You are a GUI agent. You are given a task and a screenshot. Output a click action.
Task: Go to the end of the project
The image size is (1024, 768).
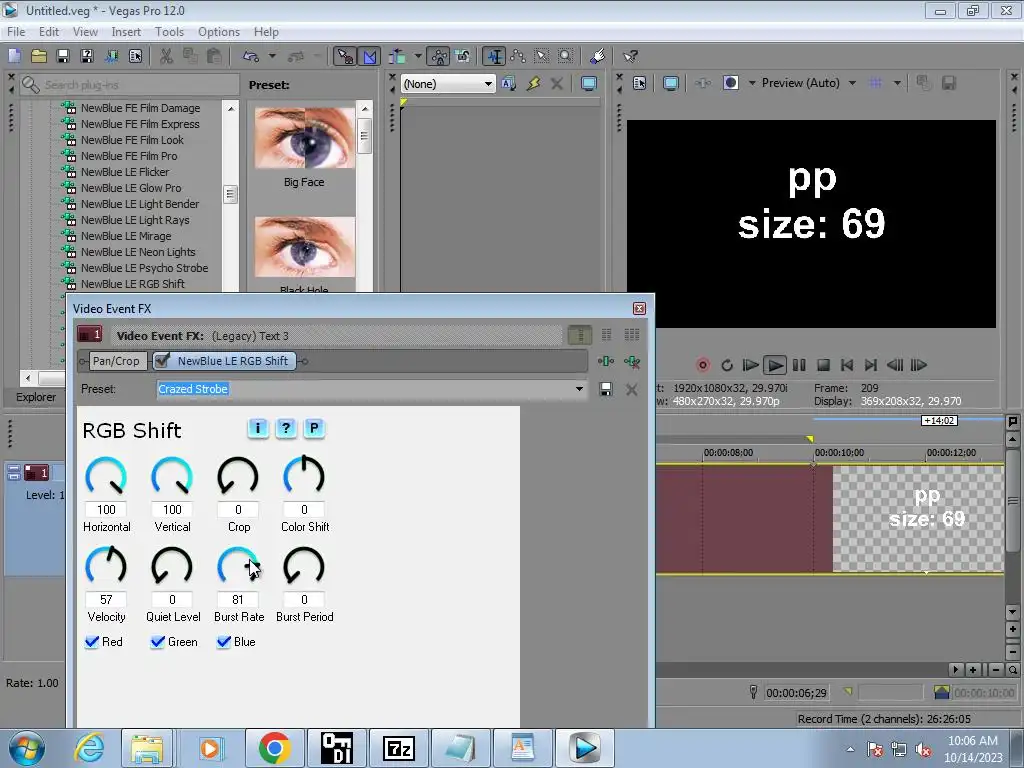871,365
